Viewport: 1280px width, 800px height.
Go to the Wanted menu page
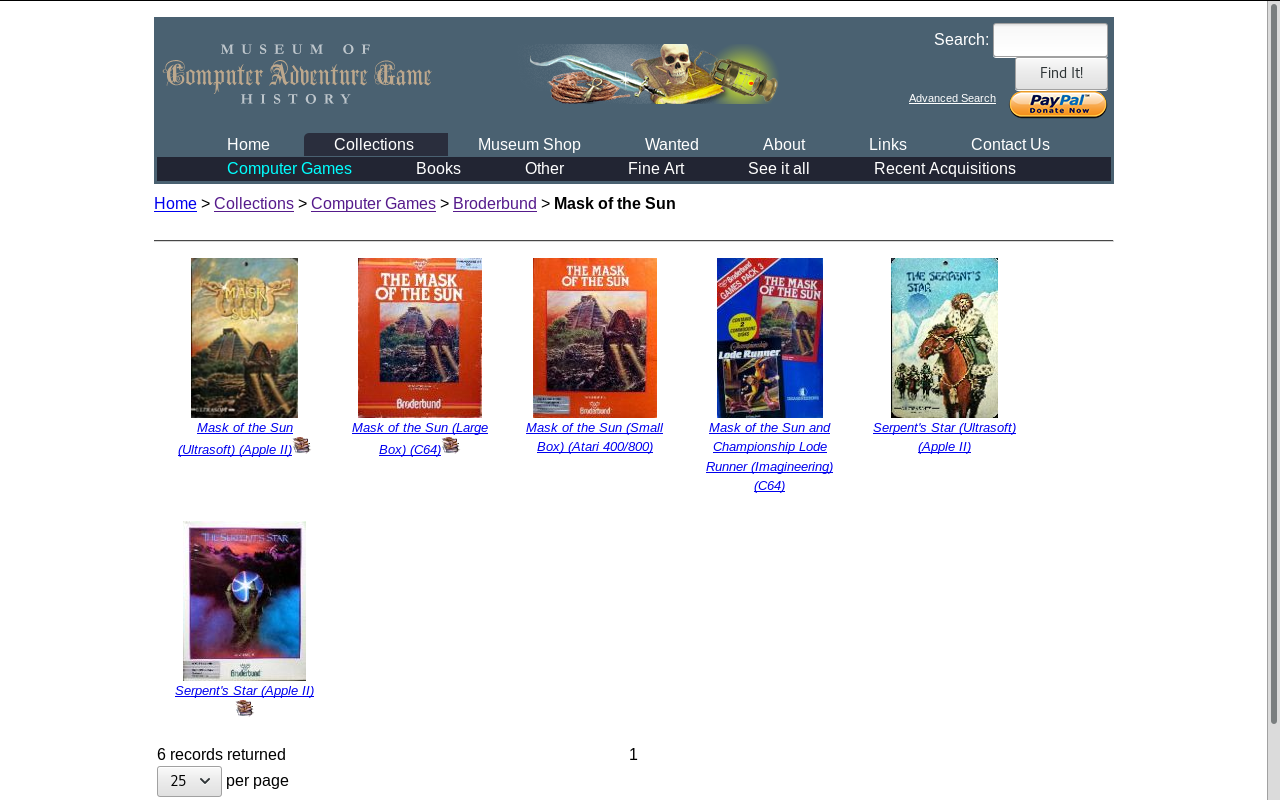[671, 145]
